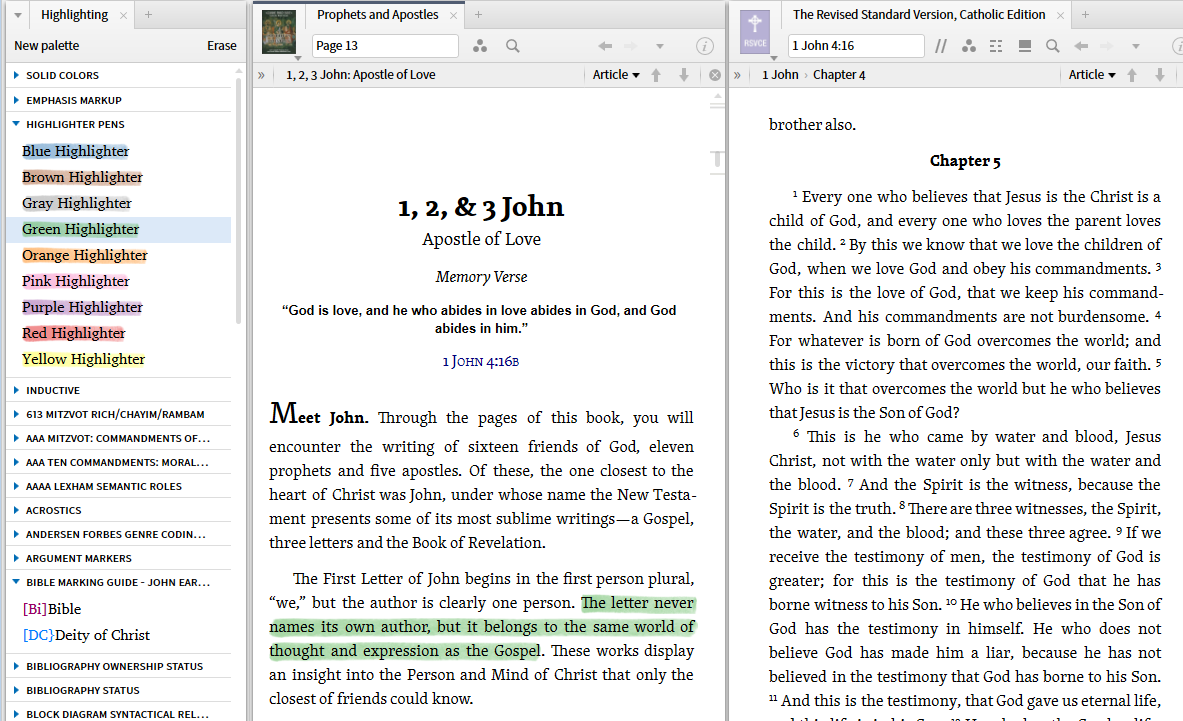Open Article dropdown in Prophets and Apostles
Image resolution: width=1183 pixels, height=721 pixels.
(x=616, y=75)
